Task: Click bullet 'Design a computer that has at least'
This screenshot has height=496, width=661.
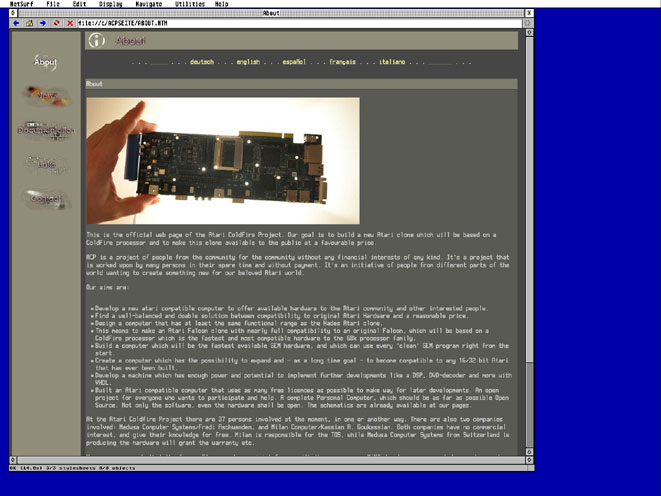Action: pyautogui.click(x=239, y=323)
